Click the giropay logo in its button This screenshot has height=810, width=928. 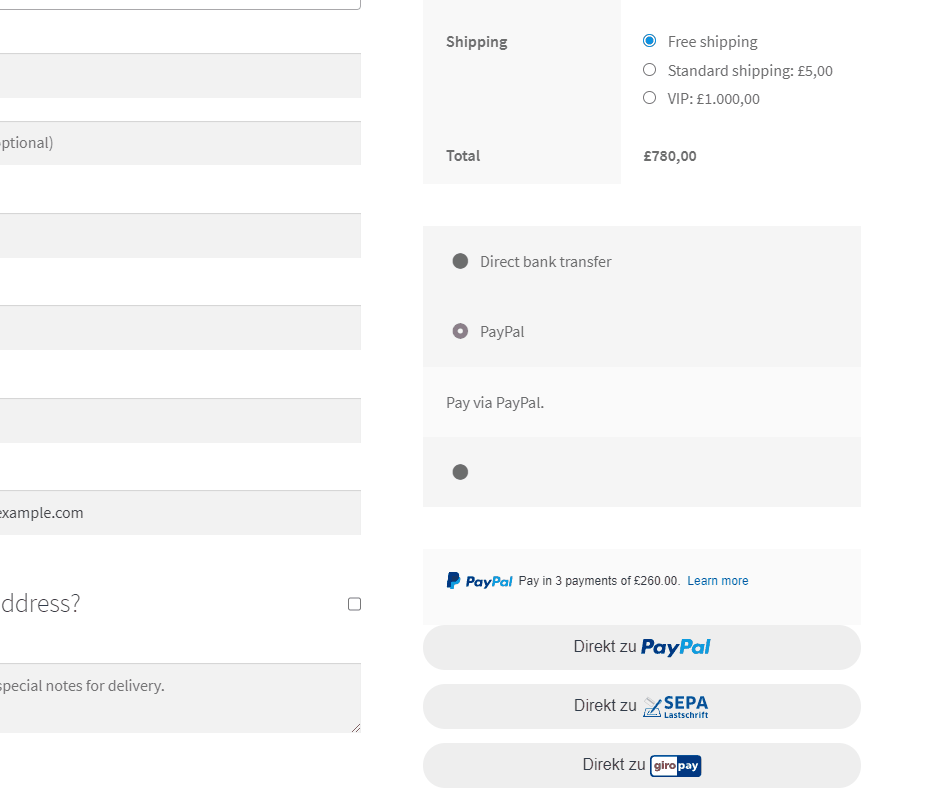coord(675,765)
